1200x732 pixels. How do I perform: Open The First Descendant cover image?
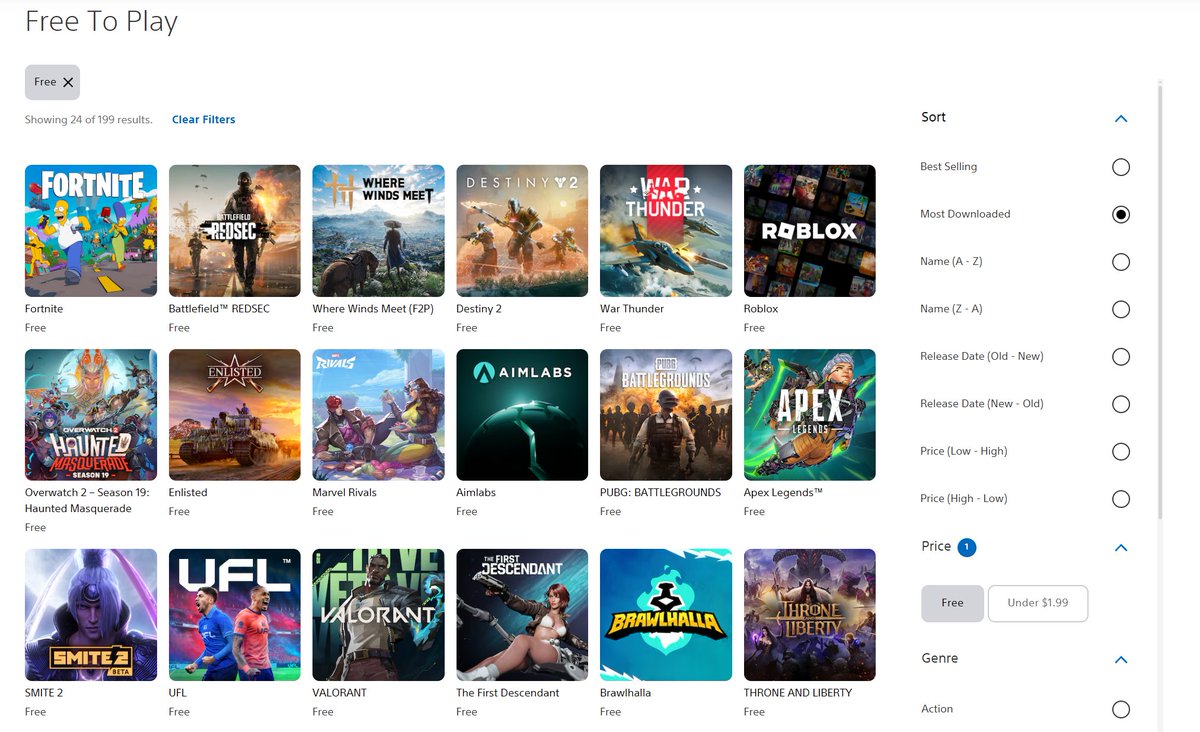point(522,615)
